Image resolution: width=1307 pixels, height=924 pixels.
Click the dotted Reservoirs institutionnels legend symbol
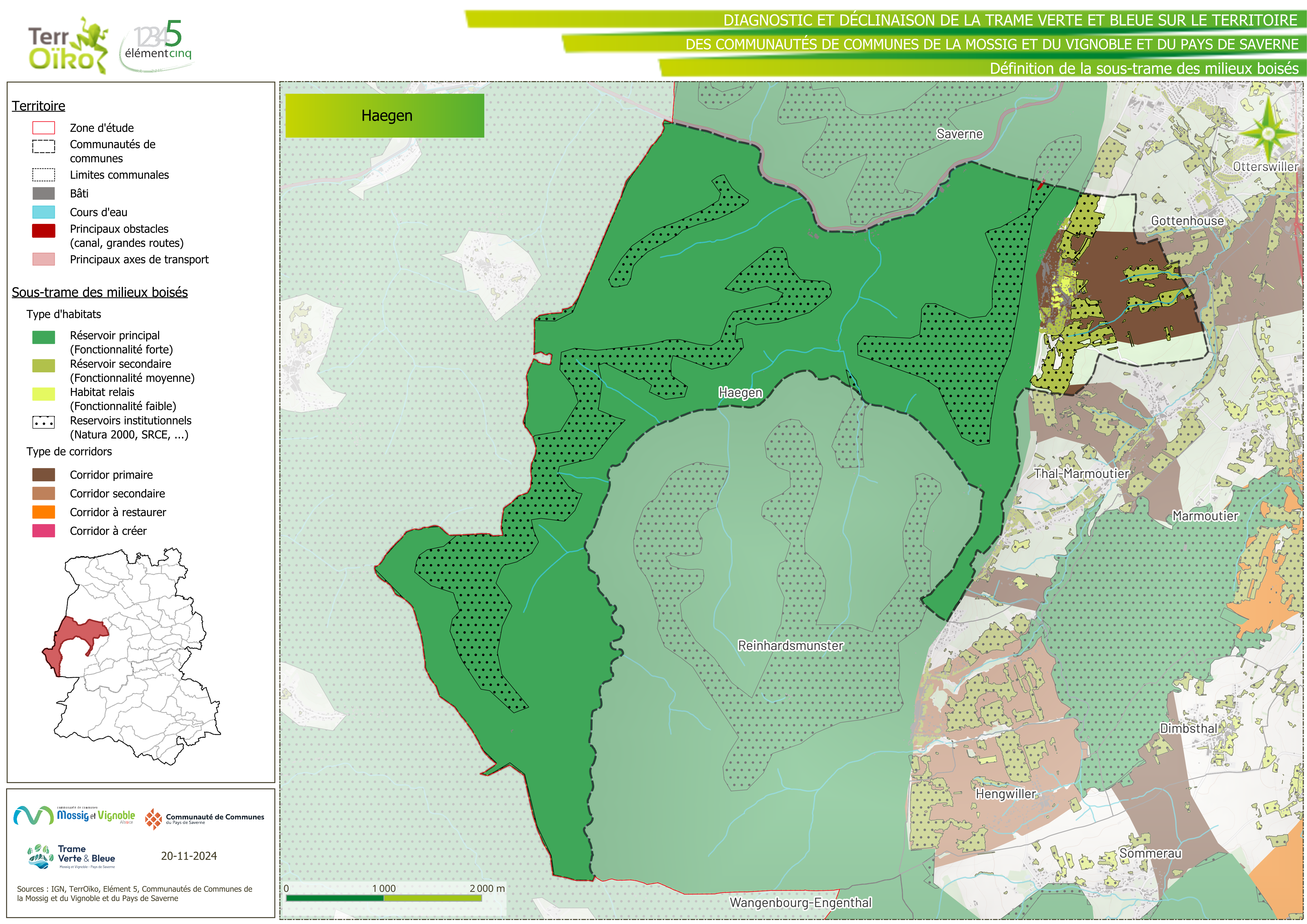44,422
